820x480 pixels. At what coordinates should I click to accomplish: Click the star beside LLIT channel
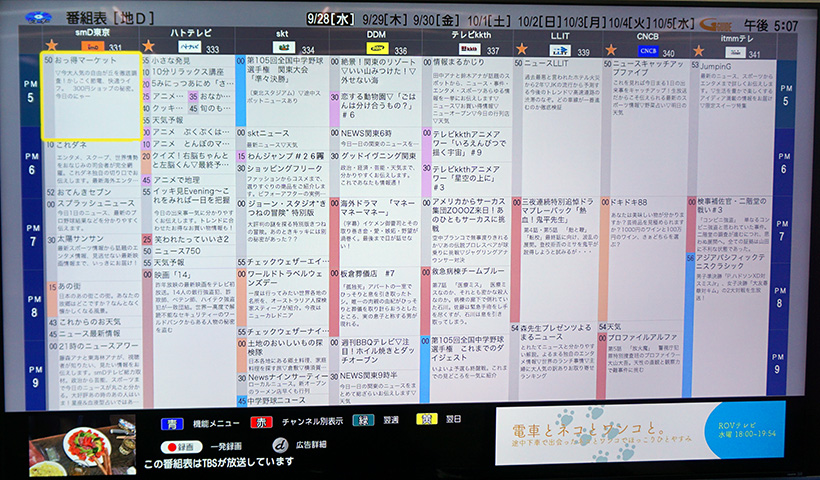click(521, 49)
